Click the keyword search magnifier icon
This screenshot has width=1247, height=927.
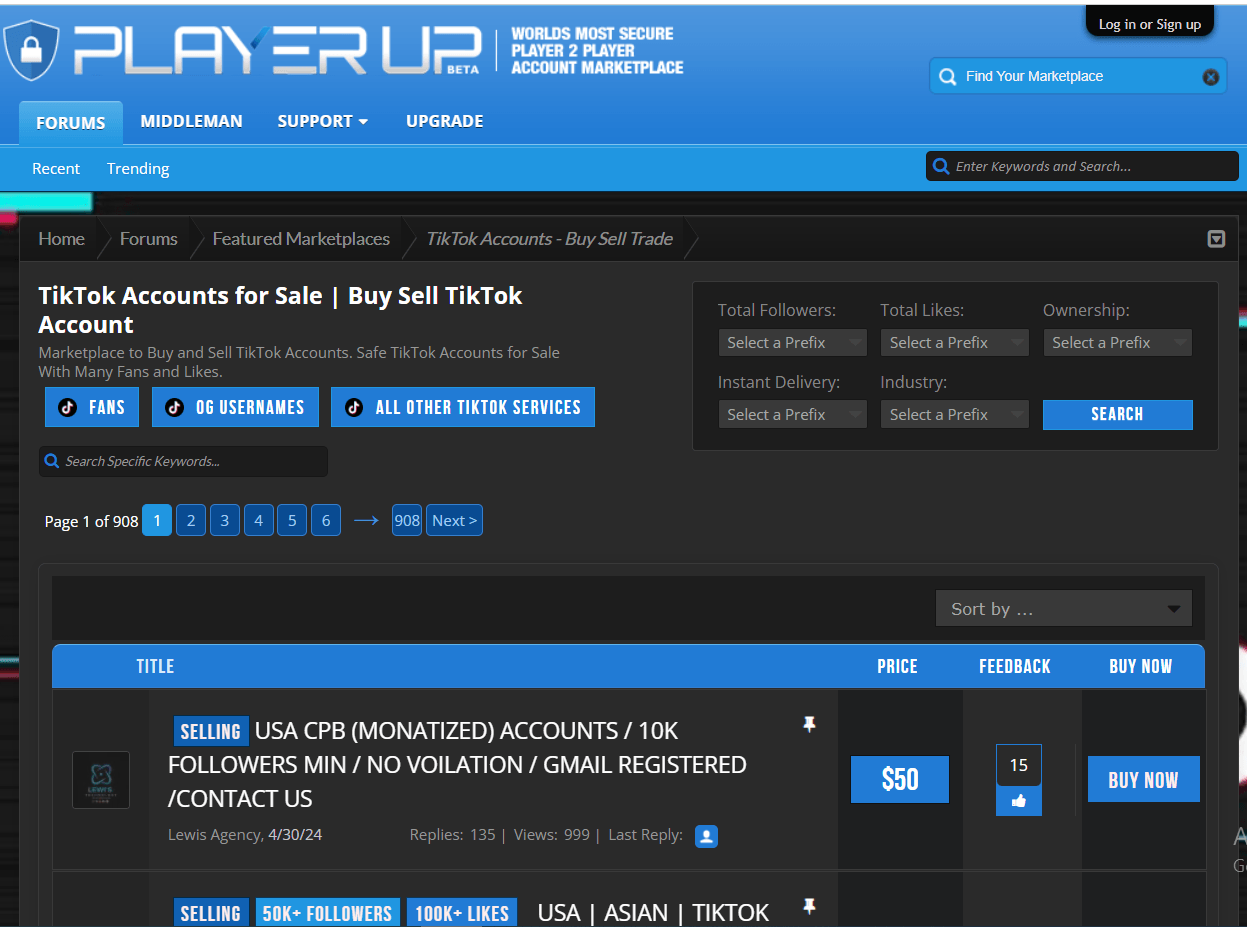[940, 167]
